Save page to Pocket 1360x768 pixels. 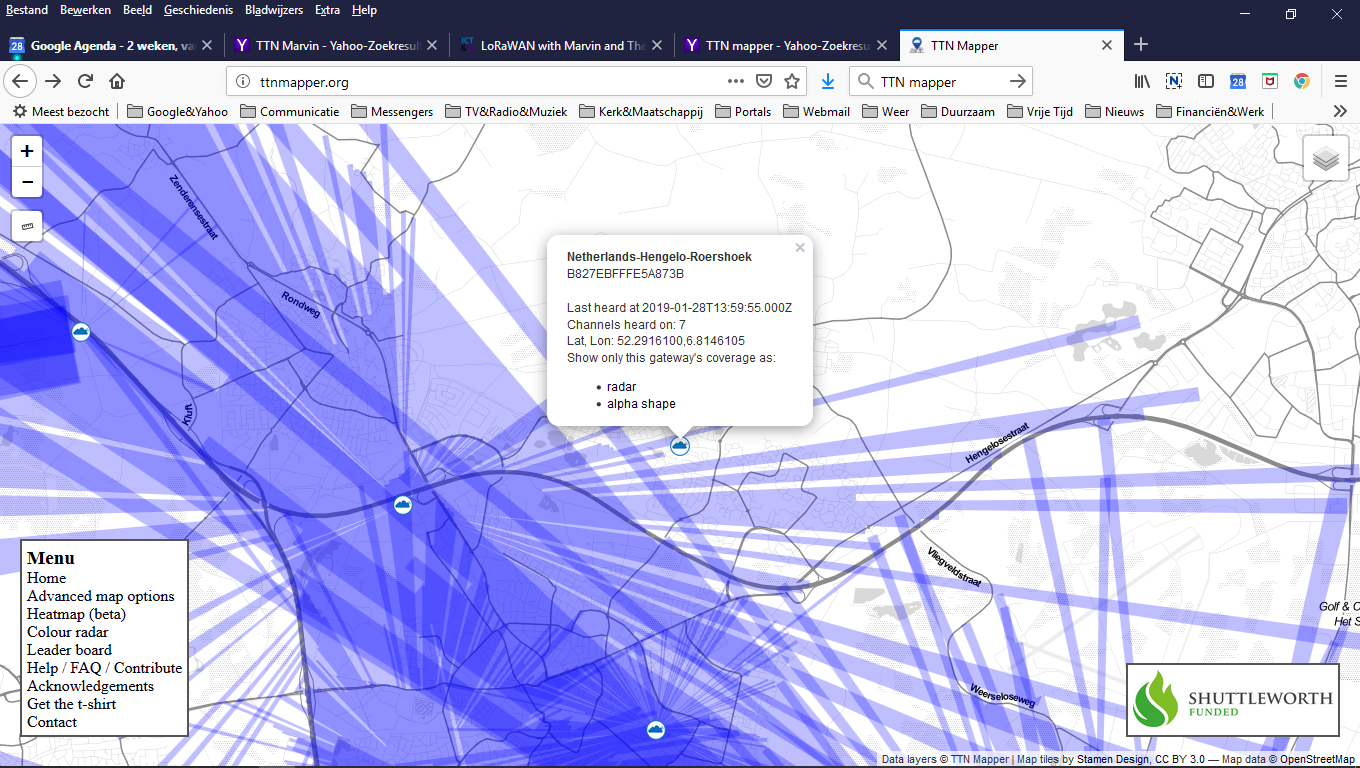click(x=764, y=82)
